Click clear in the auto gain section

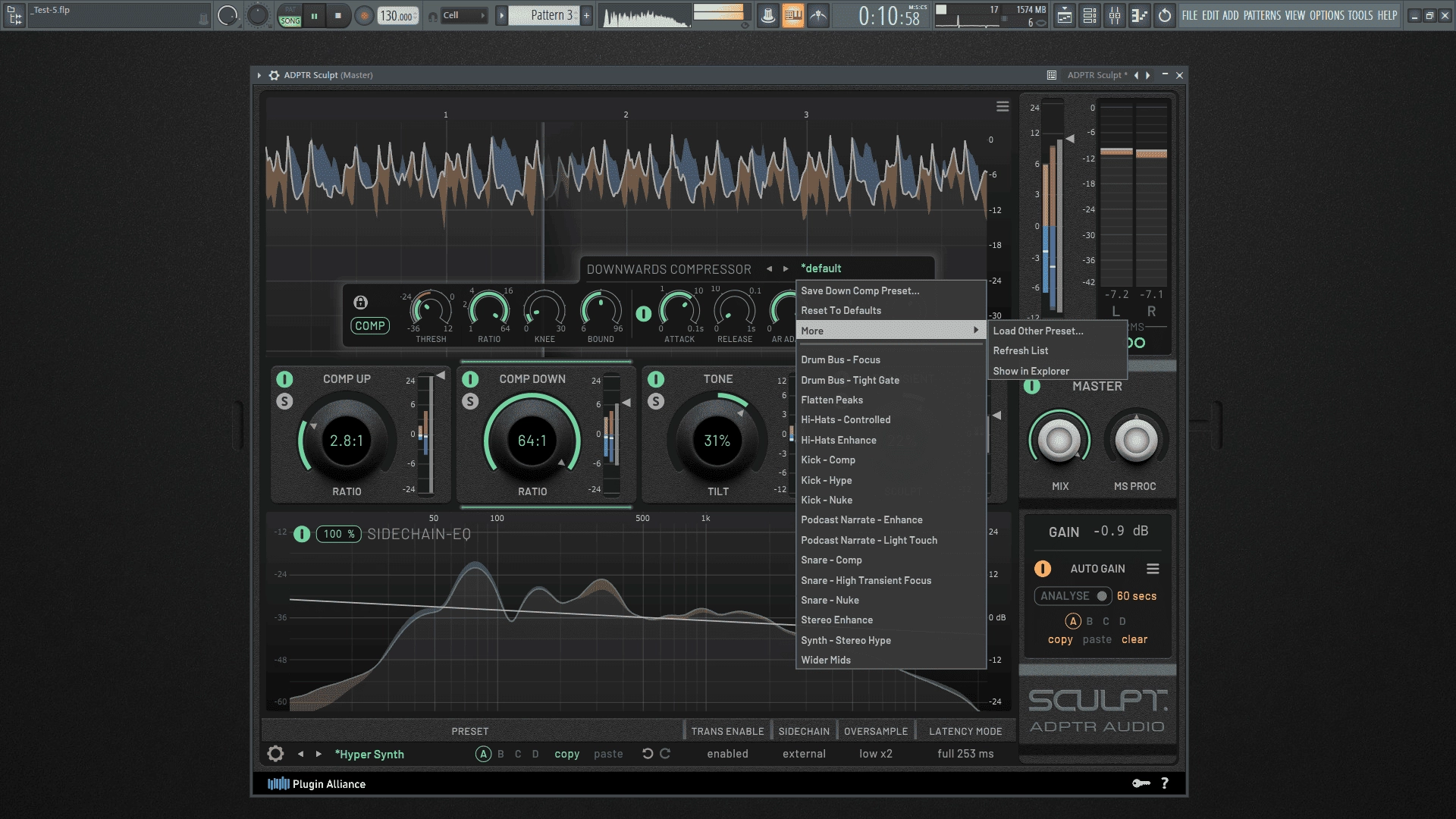(1134, 640)
